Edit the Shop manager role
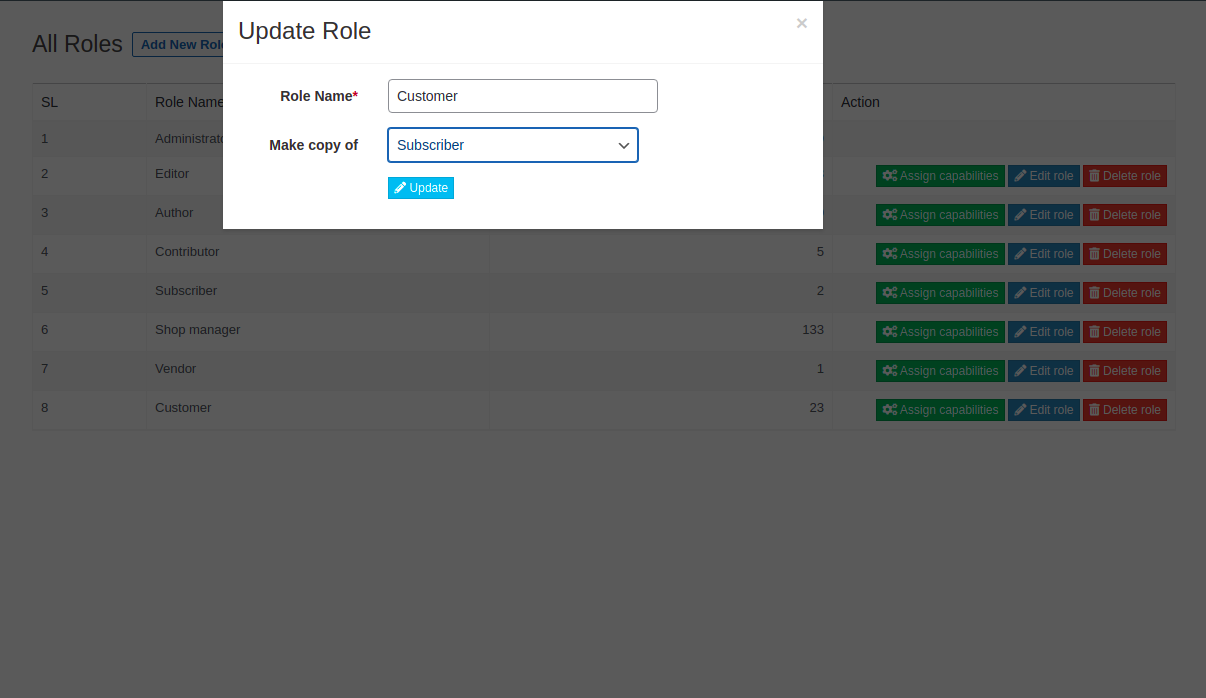 [1044, 332]
